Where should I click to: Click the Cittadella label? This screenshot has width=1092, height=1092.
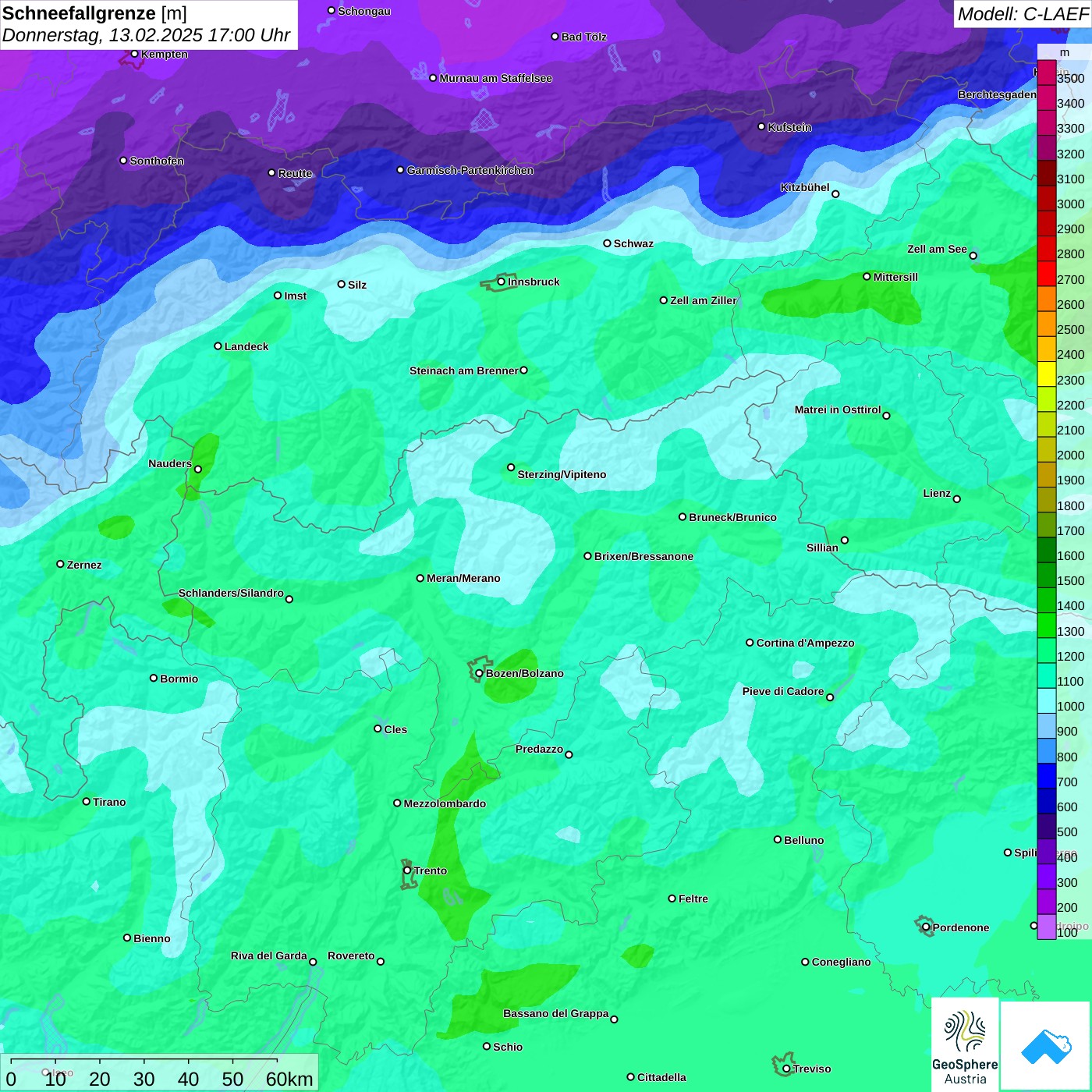pyautogui.click(x=661, y=1077)
